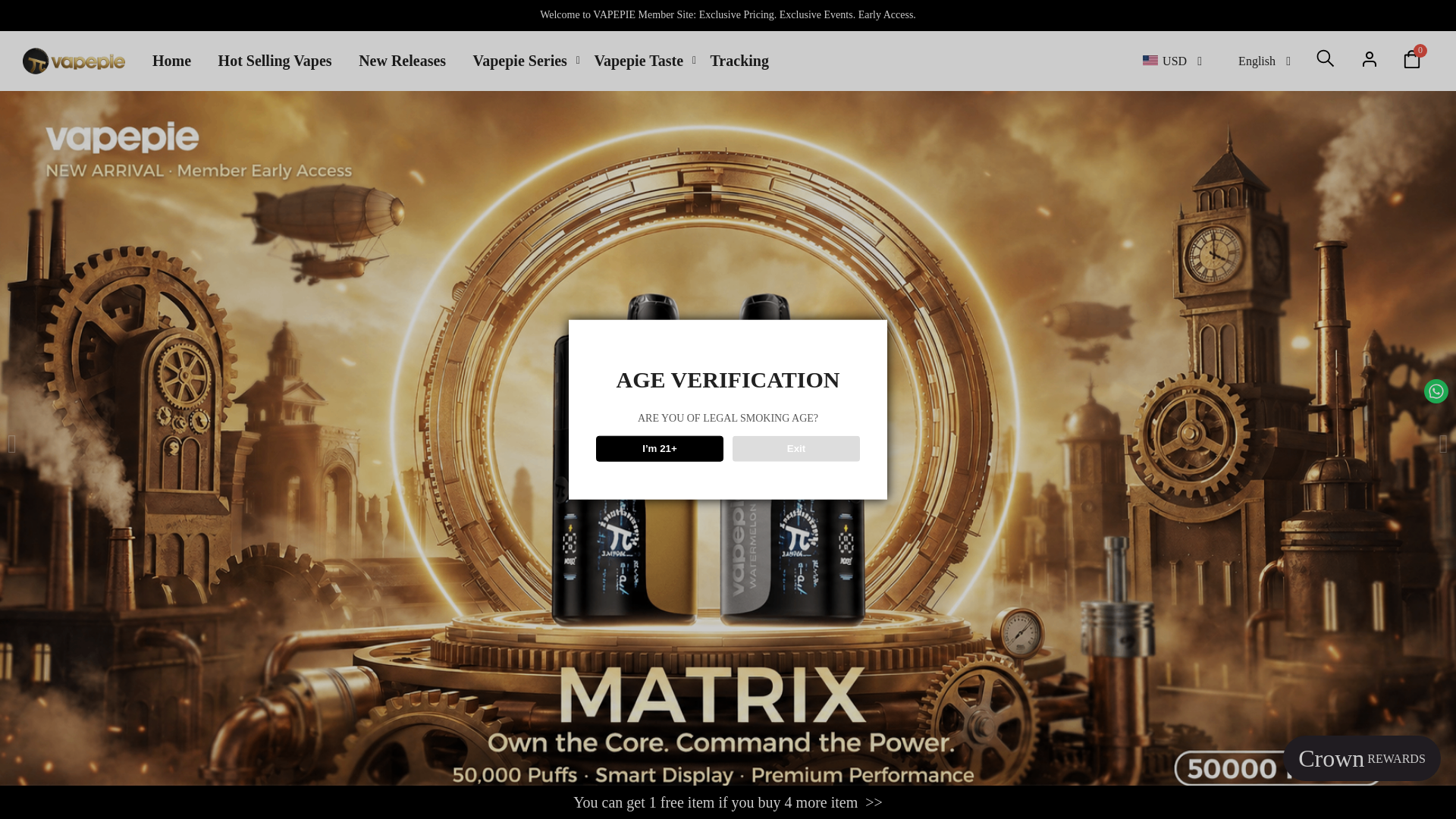This screenshot has height=819, width=1456.
Task: Open the shopping cart bag icon
Action: (x=1411, y=60)
